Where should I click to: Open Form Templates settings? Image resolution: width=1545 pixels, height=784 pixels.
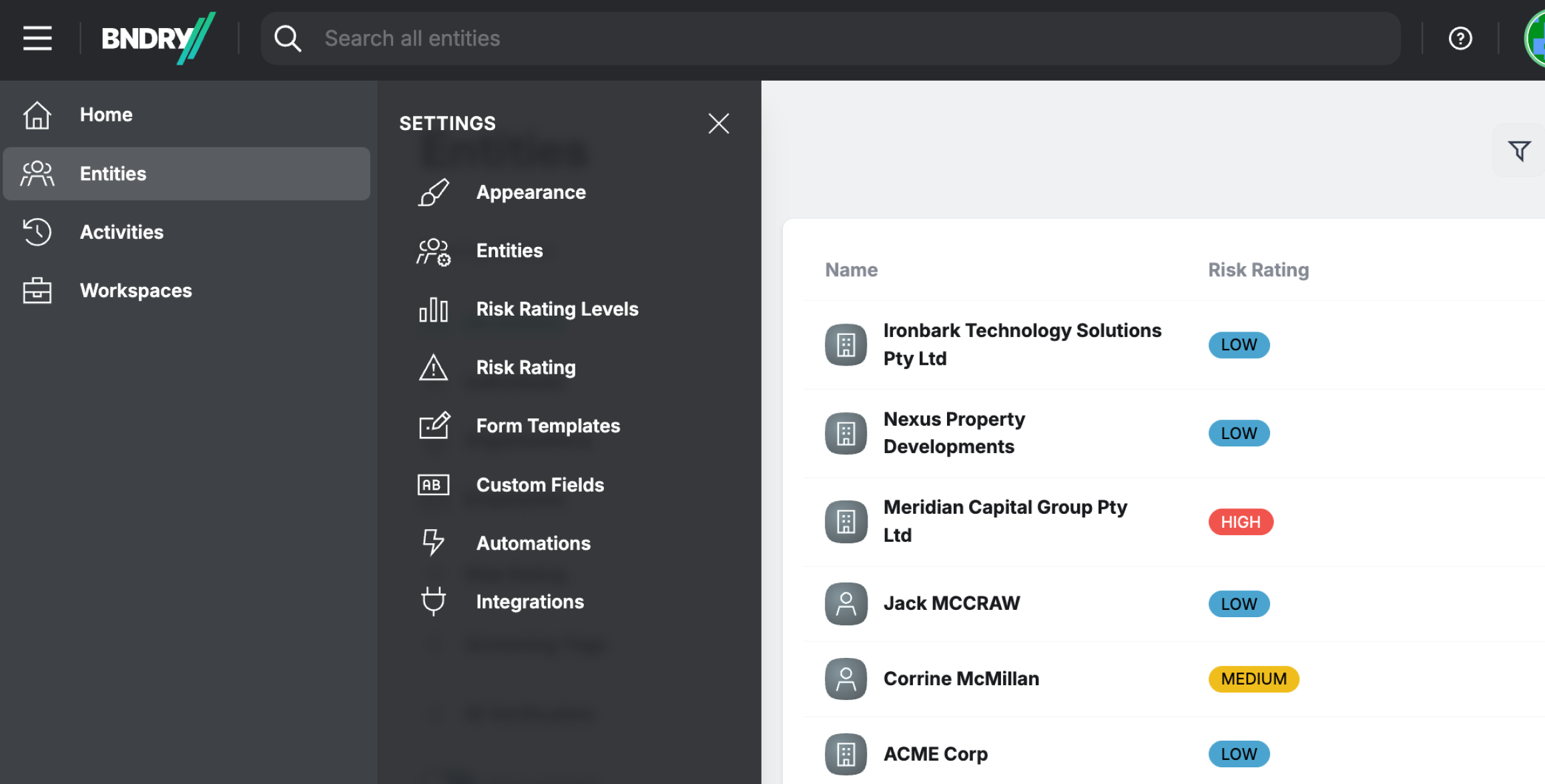point(548,426)
